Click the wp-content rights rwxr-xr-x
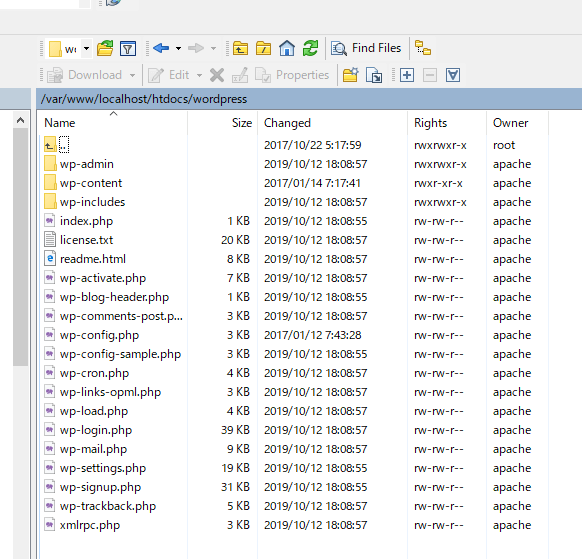582x559 pixels. point(438,183)
